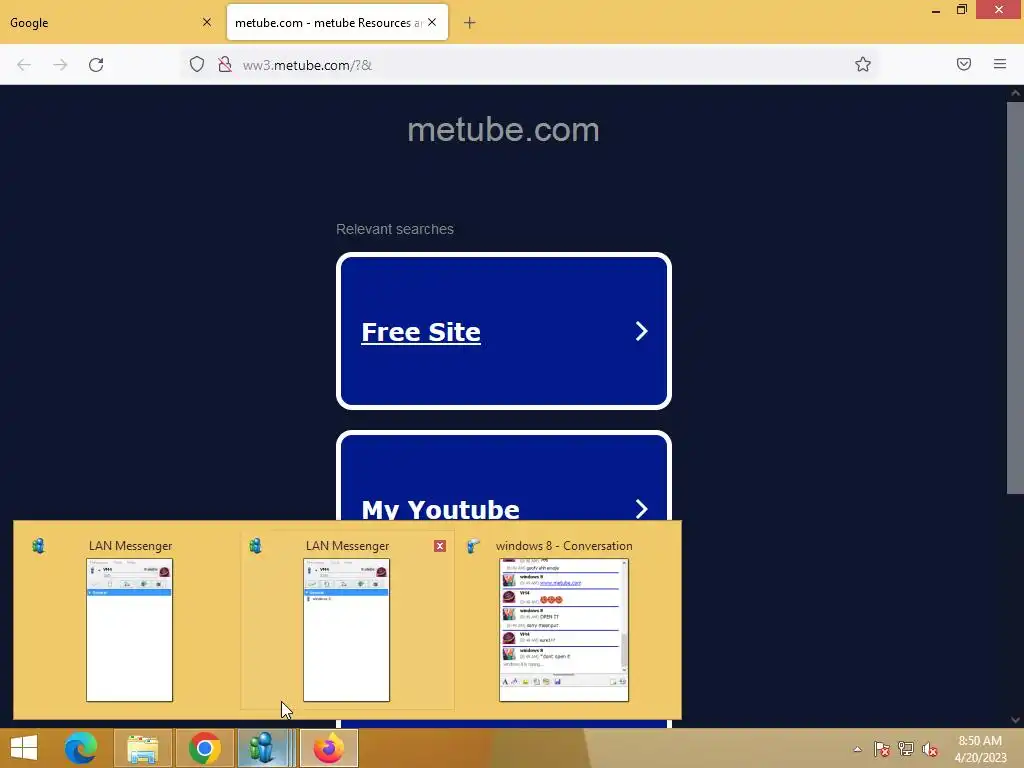Click the metube.com page heading
Screen dimensions: 1024x768
click(x=503, y=130)
